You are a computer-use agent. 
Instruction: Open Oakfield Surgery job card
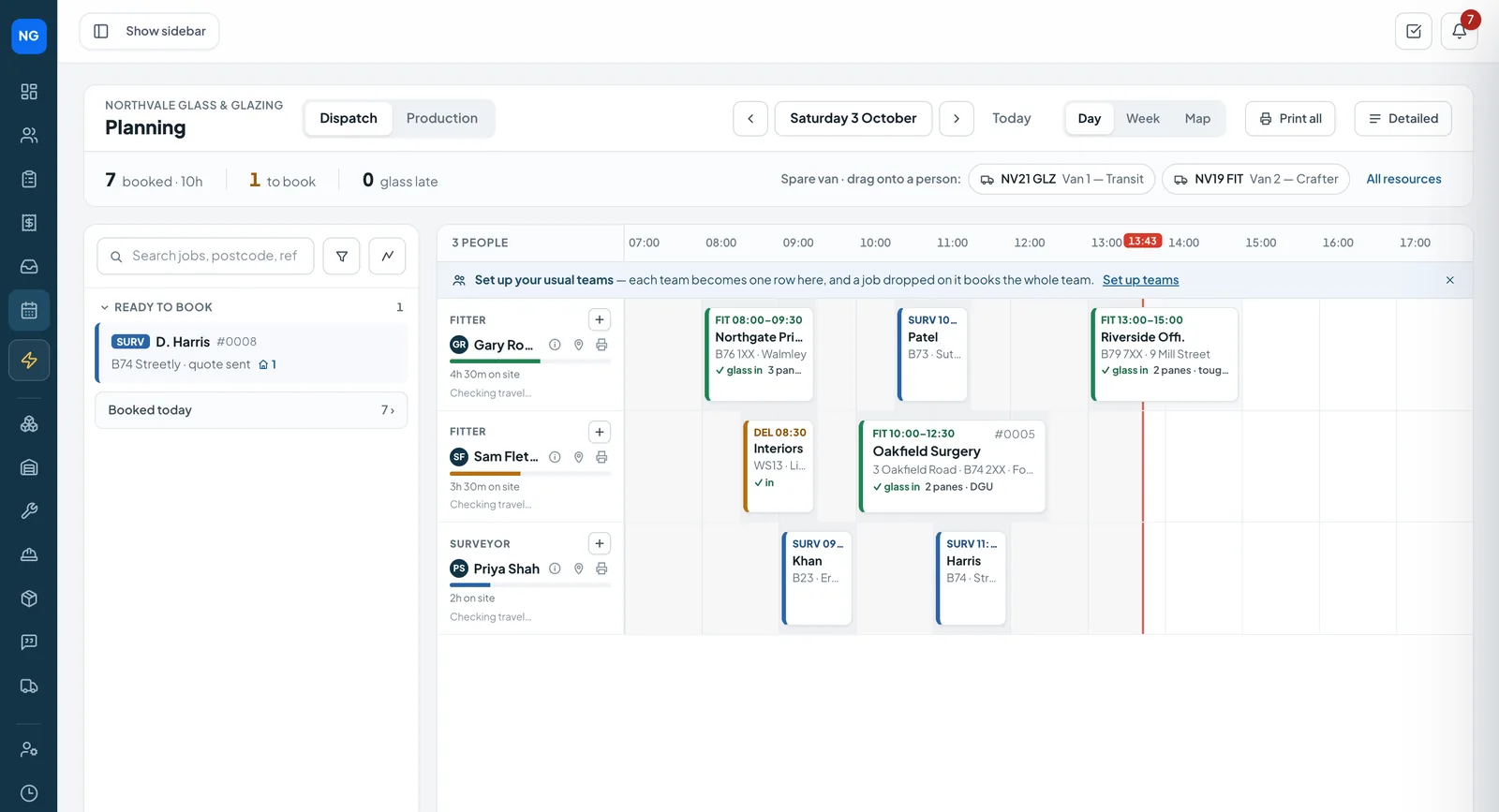coord(953,466)
